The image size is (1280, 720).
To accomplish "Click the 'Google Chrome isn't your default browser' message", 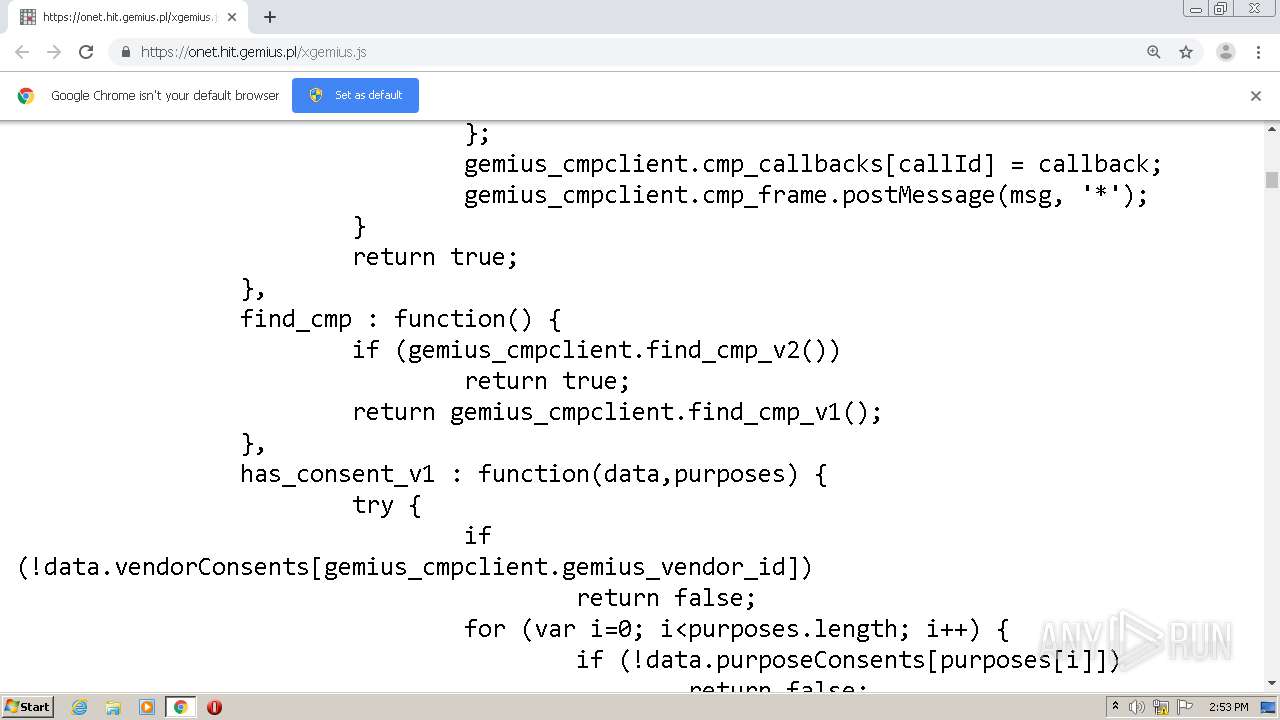I will (x=165, y=96).
